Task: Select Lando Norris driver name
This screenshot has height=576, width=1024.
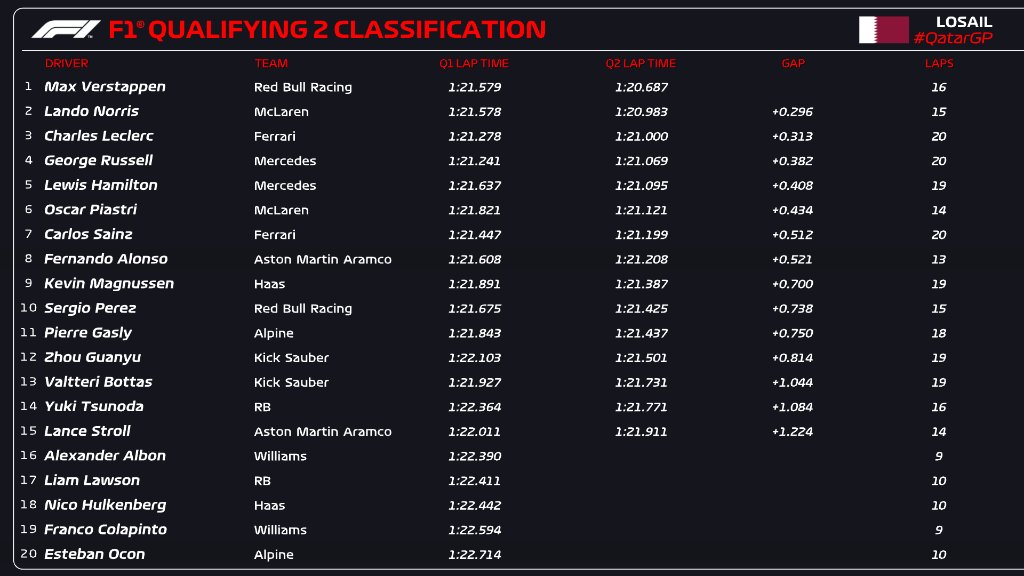Action: [x=91, y=111]
